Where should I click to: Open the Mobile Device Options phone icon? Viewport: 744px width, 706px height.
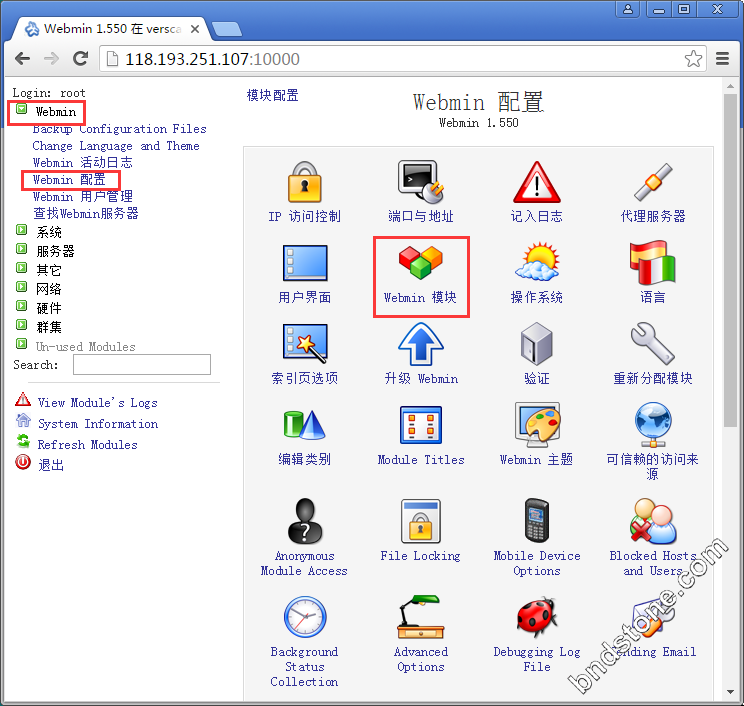537,520
